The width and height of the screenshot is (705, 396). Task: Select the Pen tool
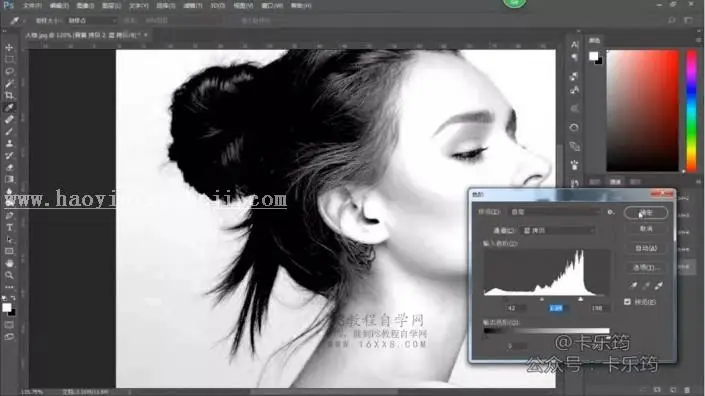tap(9, 215)
